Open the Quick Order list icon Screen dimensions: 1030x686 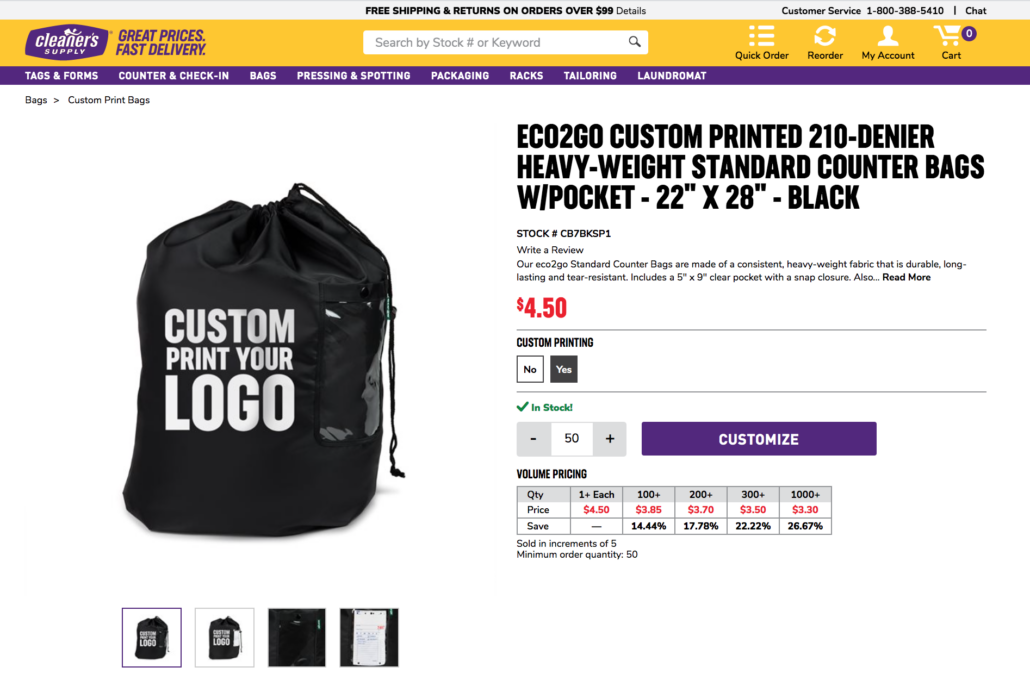click(761, 36)
